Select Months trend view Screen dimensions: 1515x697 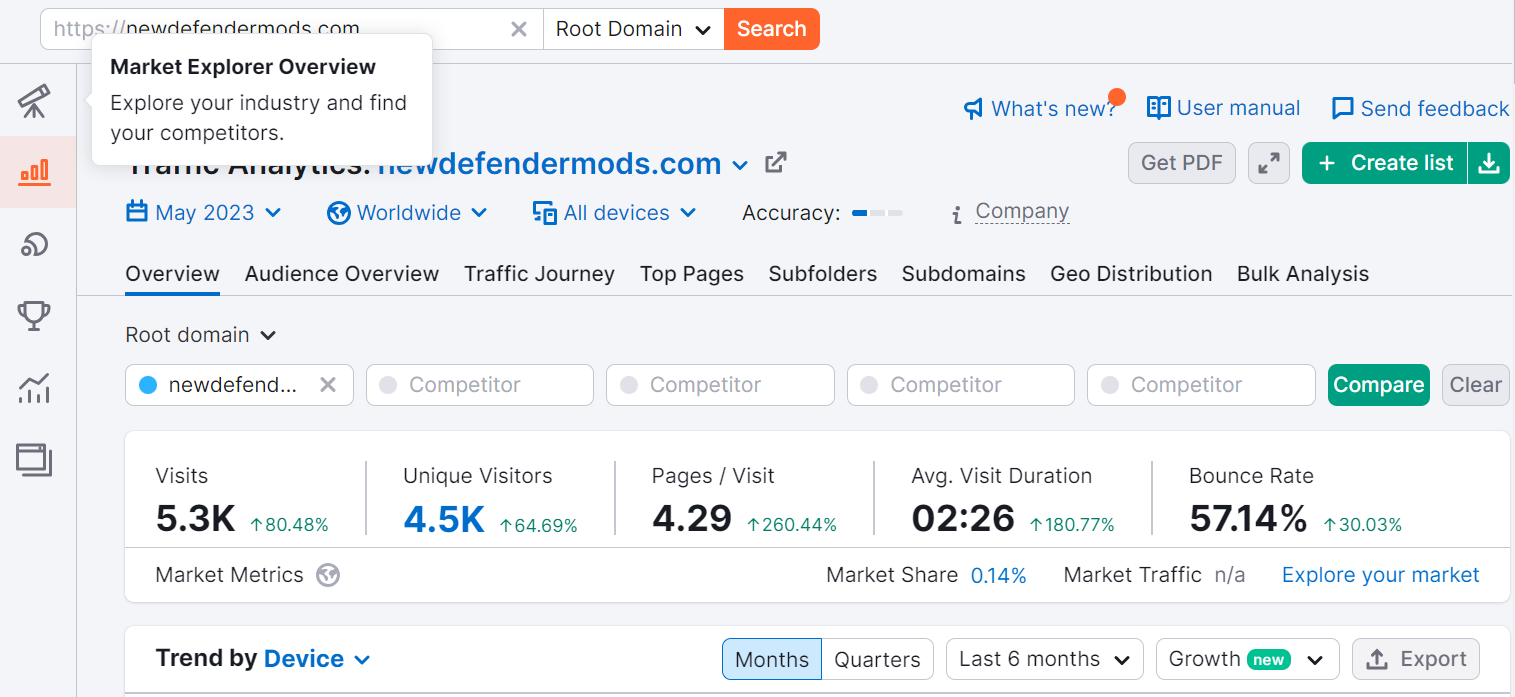(772, 659)
